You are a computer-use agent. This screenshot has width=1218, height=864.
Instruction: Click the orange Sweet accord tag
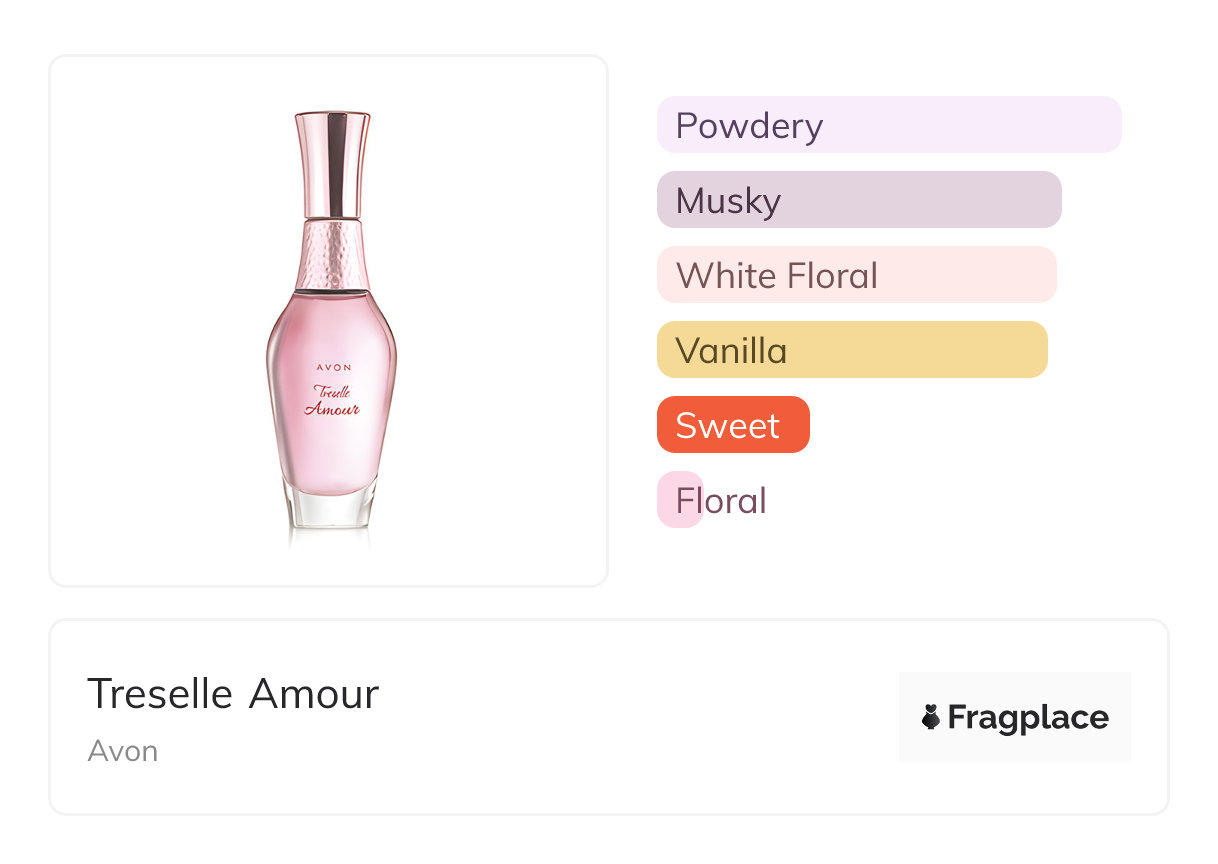[x=733, y=425]
